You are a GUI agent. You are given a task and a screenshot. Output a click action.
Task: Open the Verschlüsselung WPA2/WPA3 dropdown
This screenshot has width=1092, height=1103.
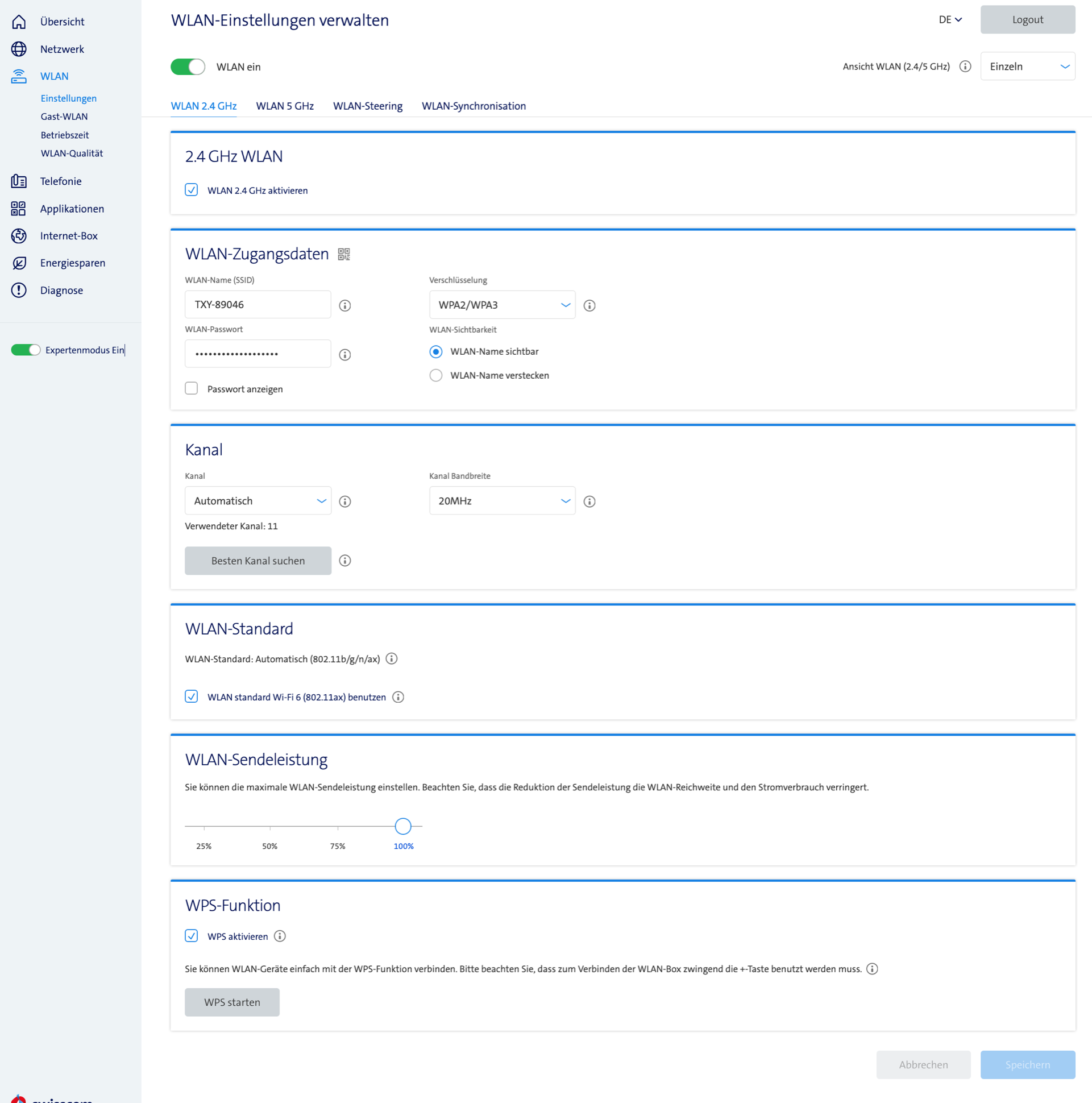click(x=502, y=305)
